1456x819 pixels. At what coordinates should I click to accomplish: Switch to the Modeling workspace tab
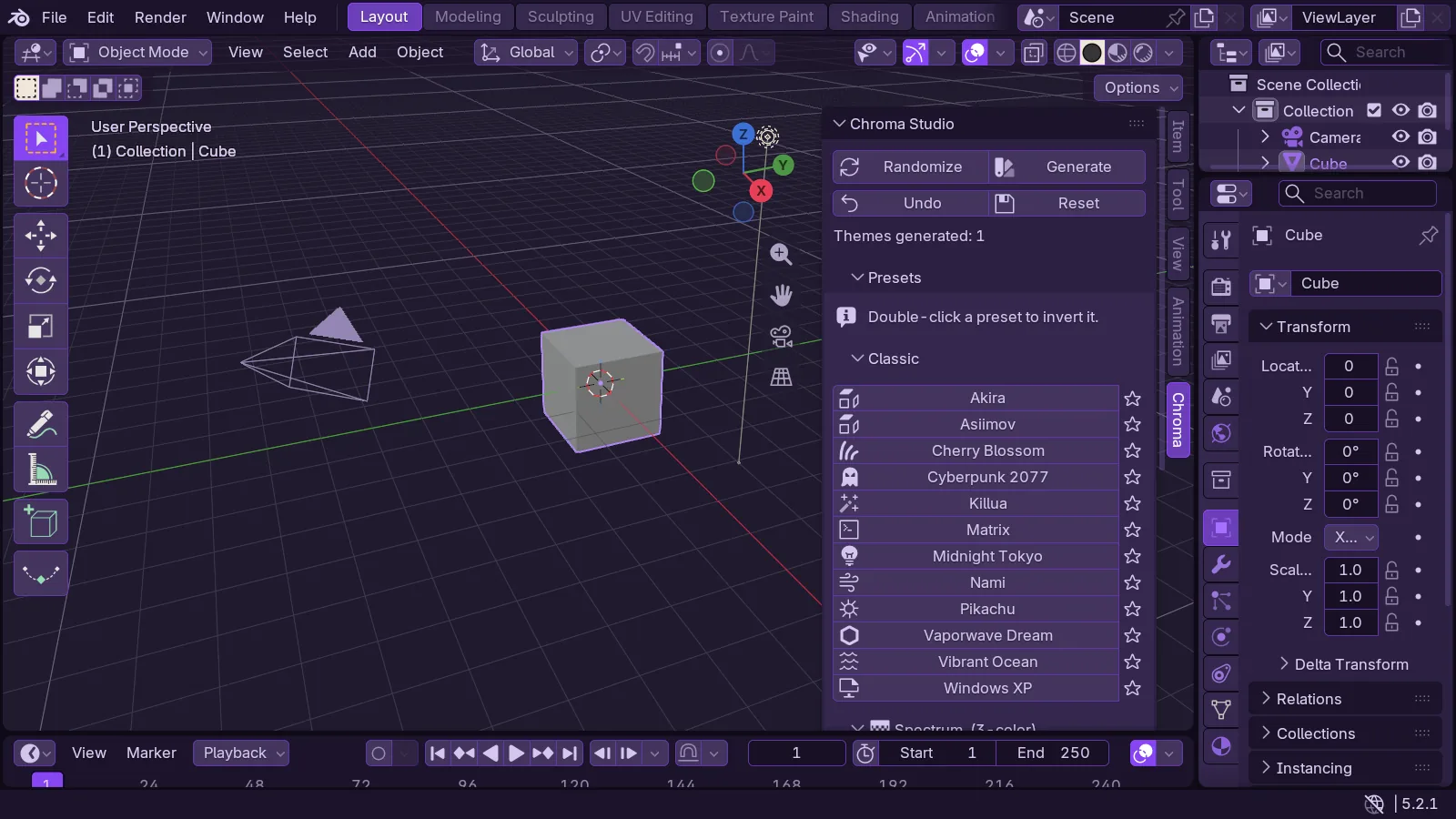[468, 17]
